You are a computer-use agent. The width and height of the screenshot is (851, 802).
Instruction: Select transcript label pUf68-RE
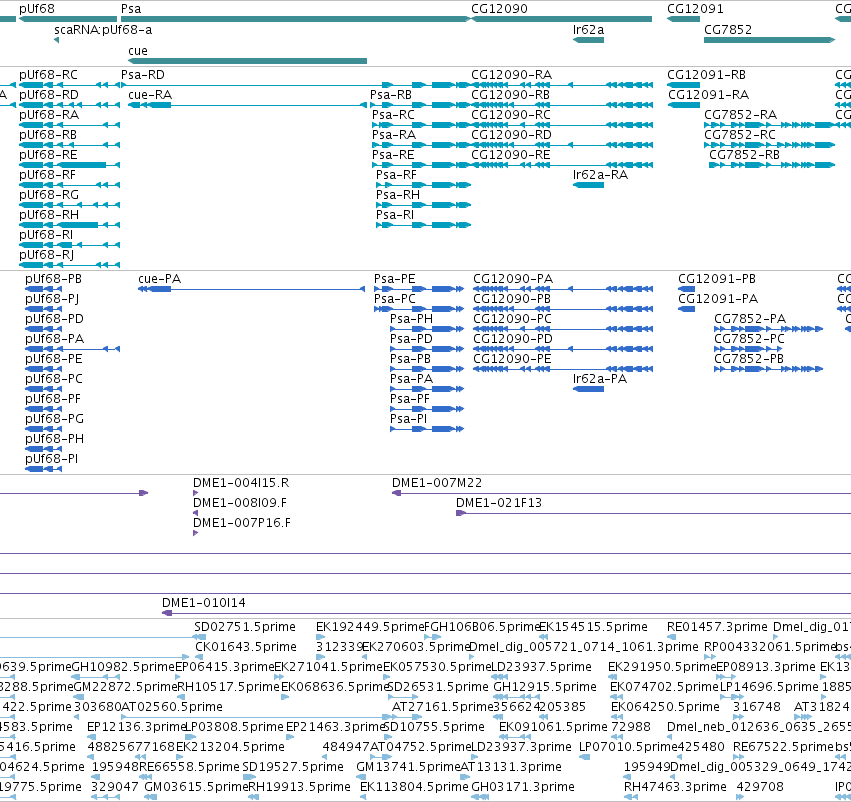click(48, 155)
